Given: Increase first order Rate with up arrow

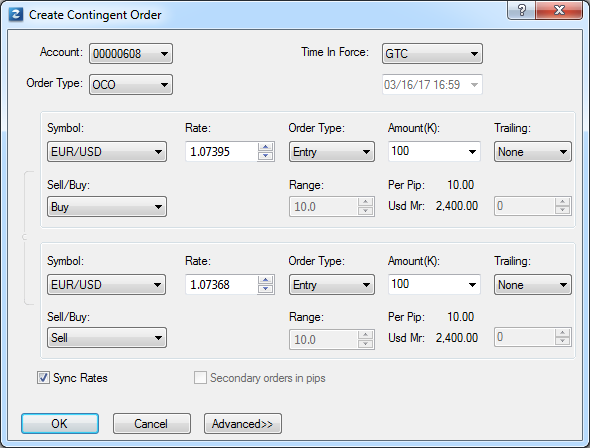Looking at the screenshot, I should pyautogui.click(x=266, y=147).
